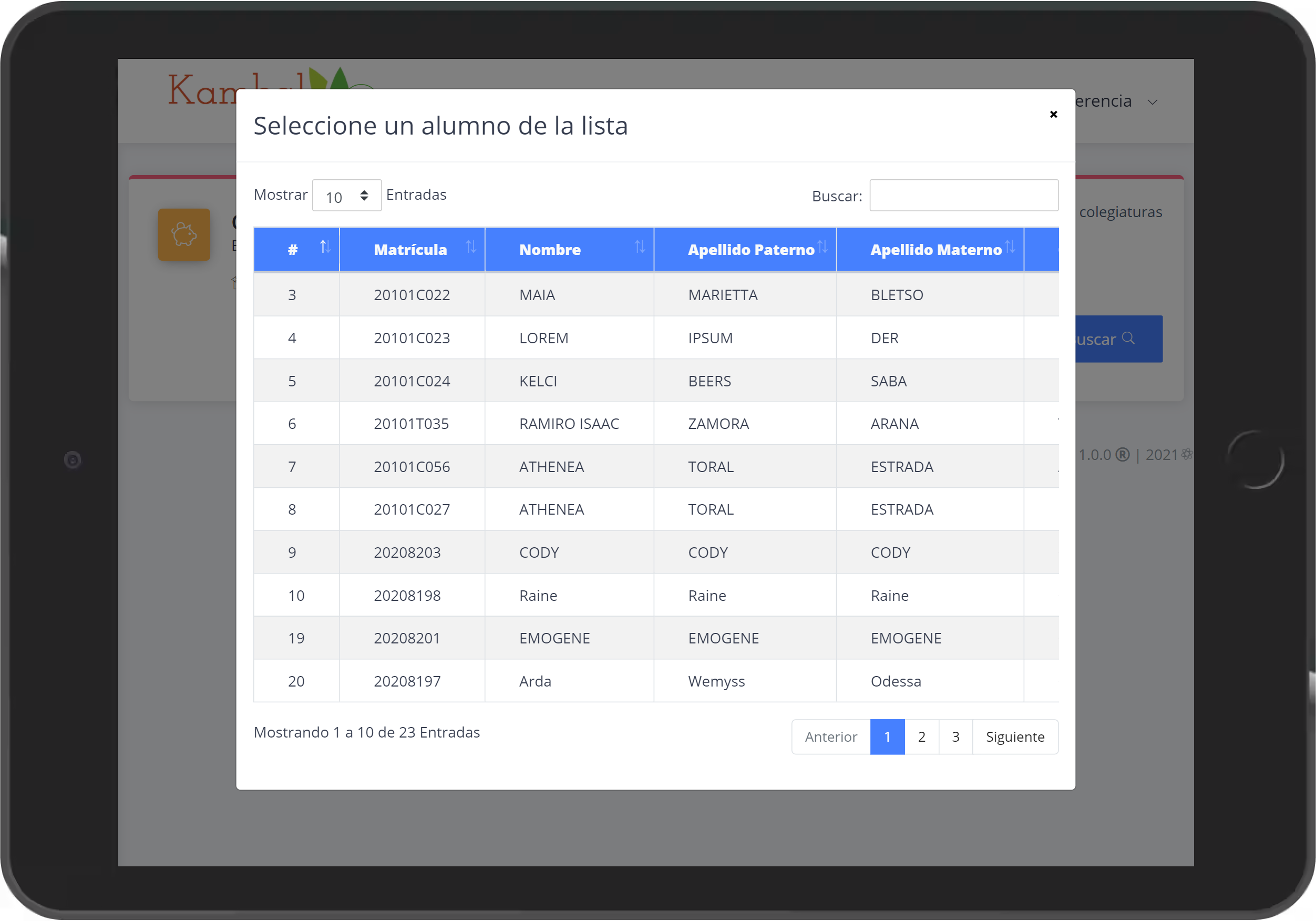Click the ZAMORA surname cell
The height and width of the screenshot is (921, 1316).
pos(745,423)
